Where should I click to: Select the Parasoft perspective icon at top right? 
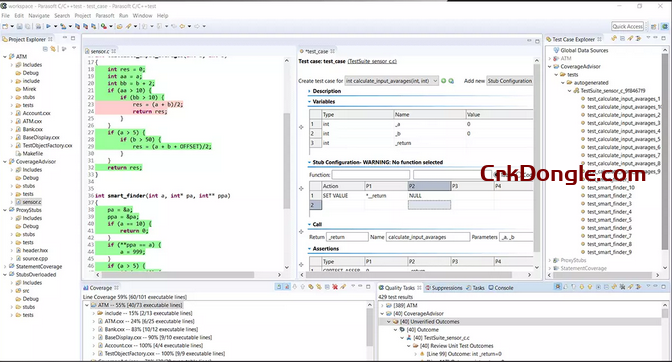tap(664, 27)
